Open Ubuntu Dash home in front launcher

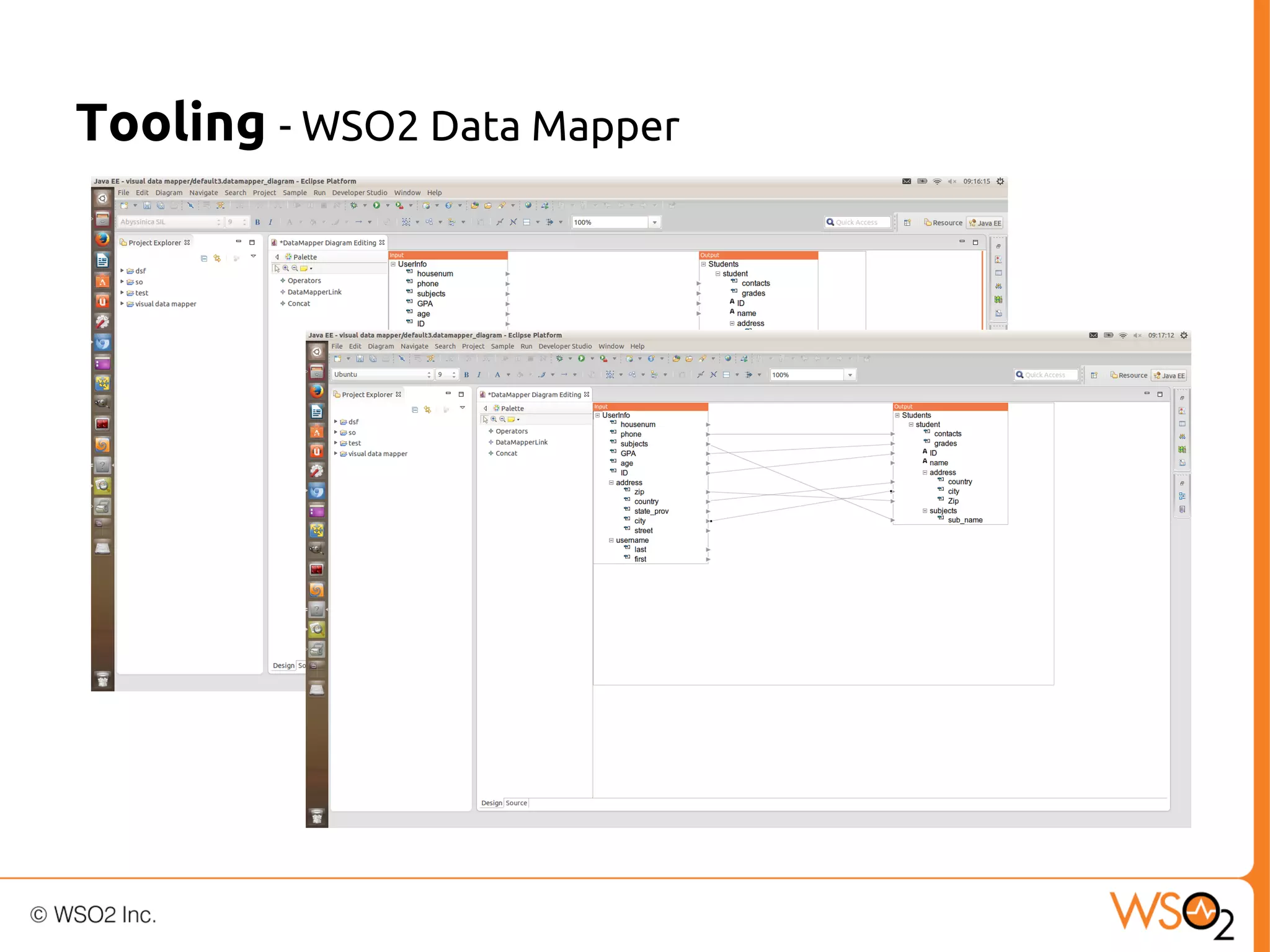click(317, 351)
